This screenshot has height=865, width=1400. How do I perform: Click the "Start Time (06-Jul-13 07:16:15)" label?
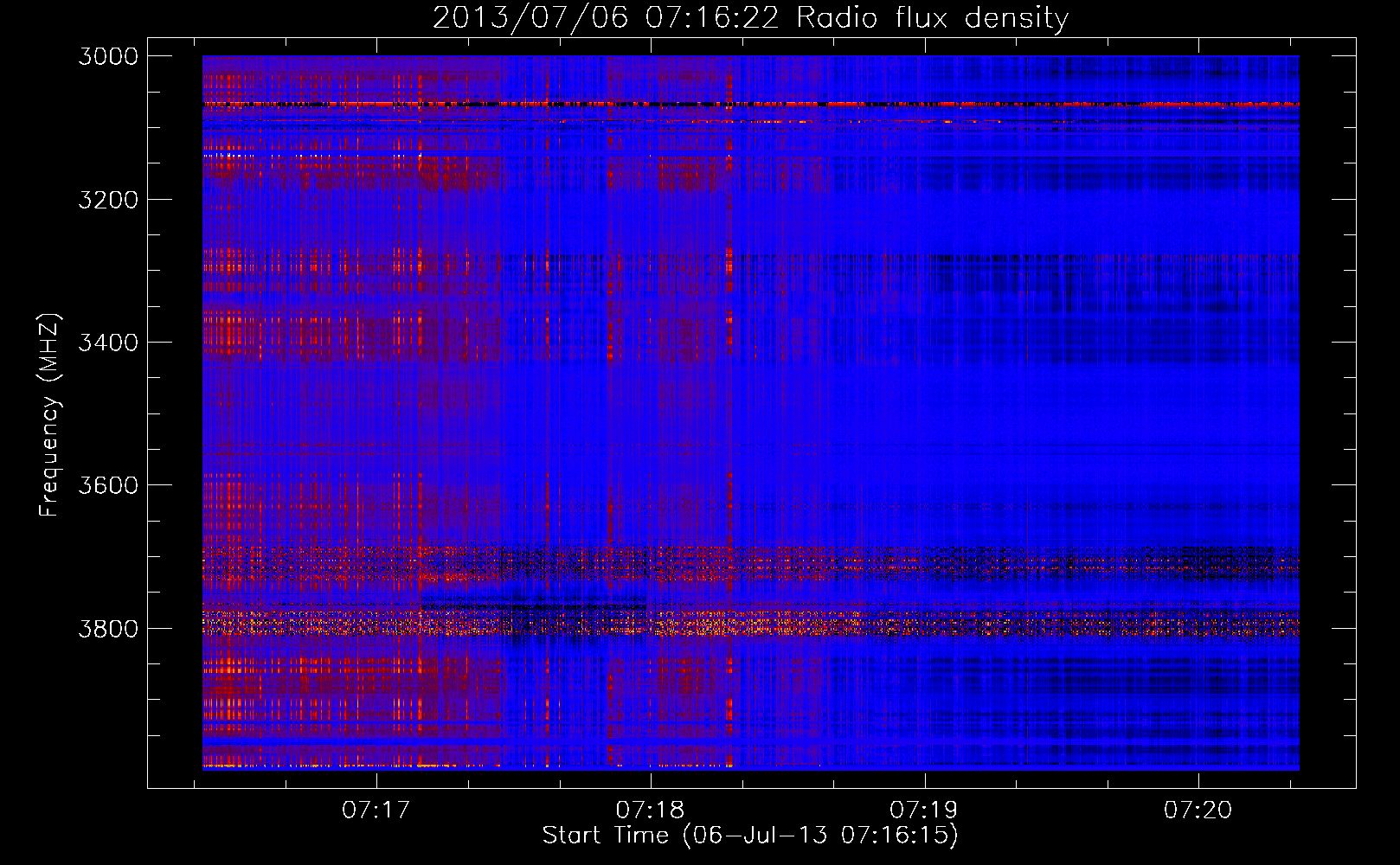pyautogui.click(x=750, y=836)
